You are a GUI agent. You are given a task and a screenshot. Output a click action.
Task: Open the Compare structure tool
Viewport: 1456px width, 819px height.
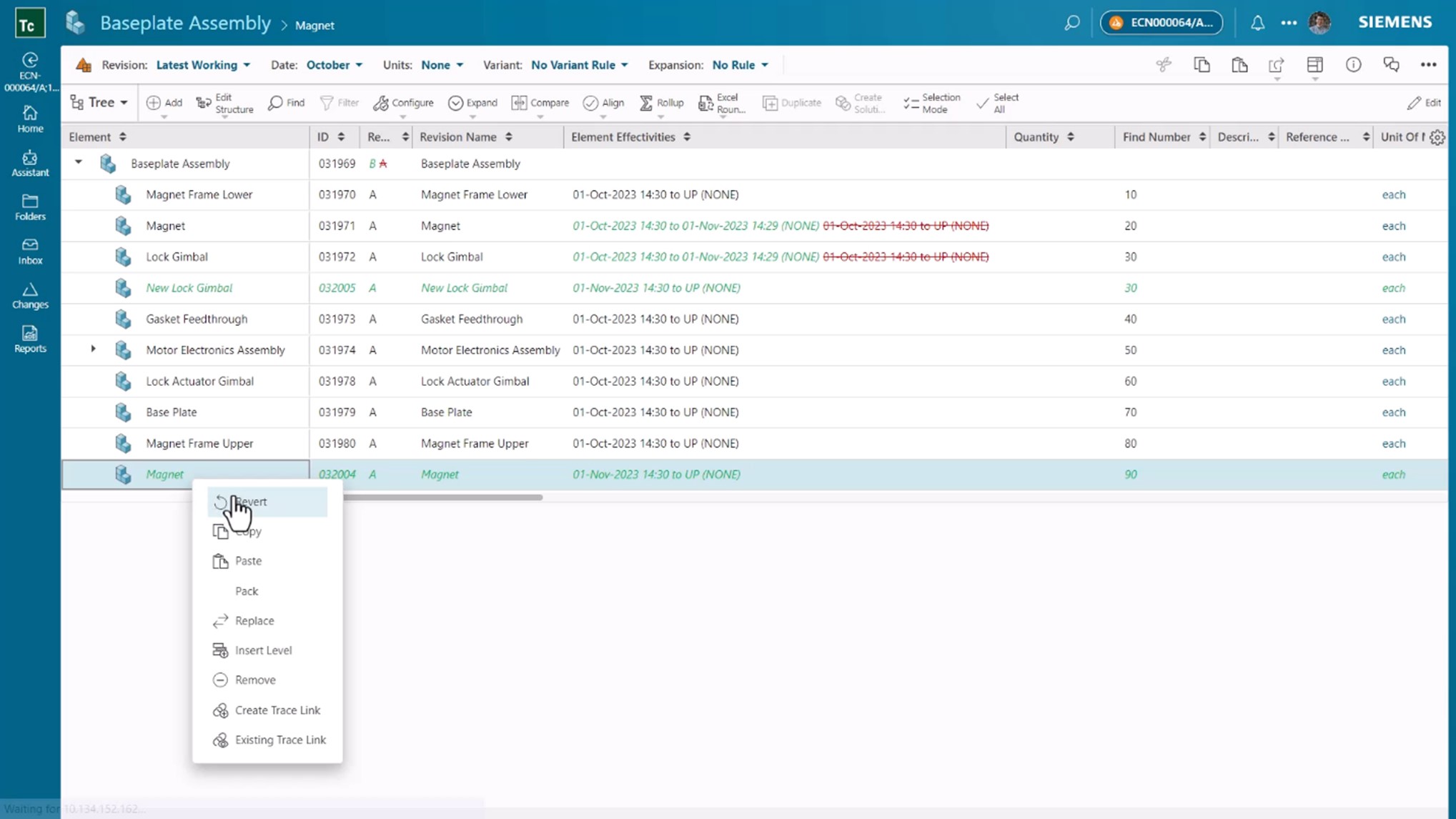(x=540, y=102)
